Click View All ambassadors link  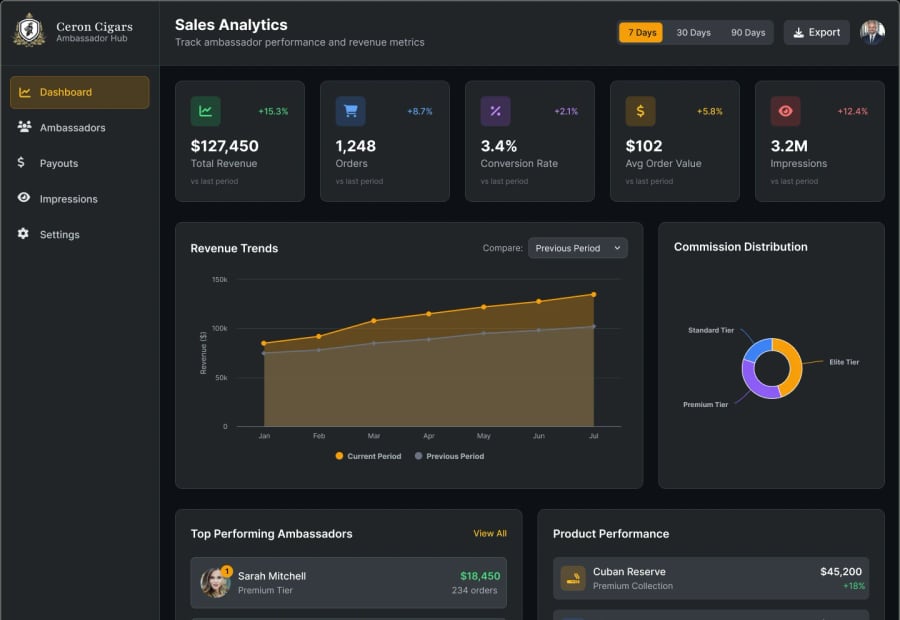pyautogui.click(x=490, y=533)
